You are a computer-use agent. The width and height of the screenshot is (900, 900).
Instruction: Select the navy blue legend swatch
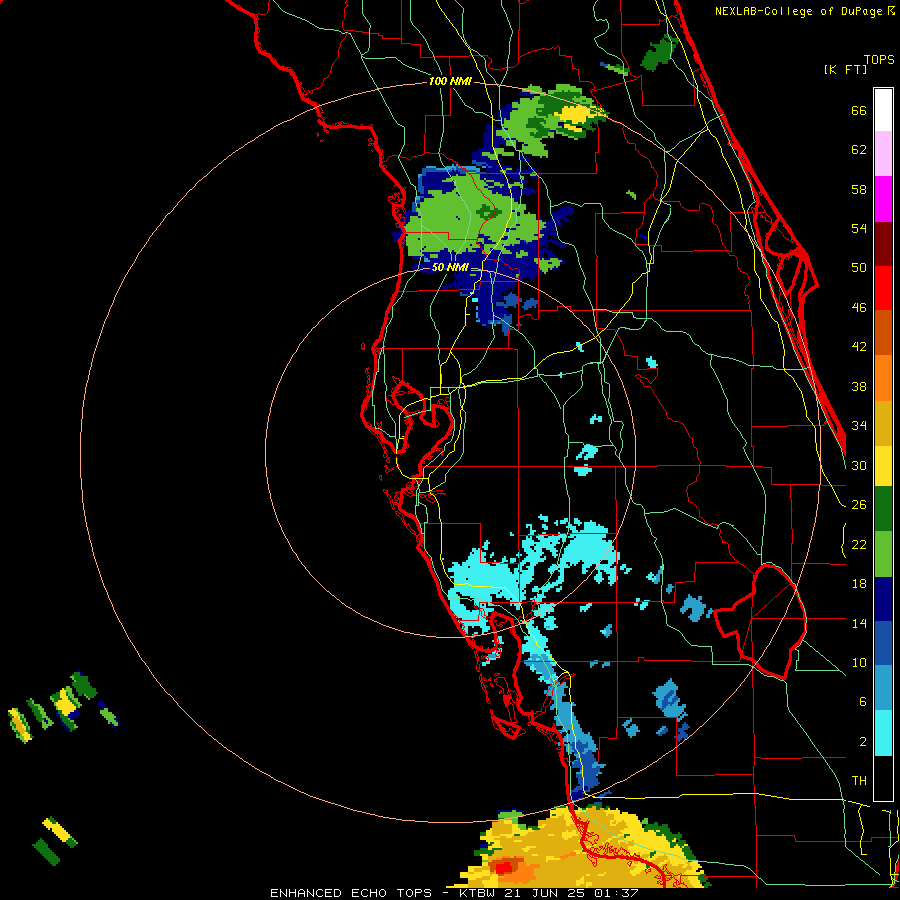click(x=883, y=599)
